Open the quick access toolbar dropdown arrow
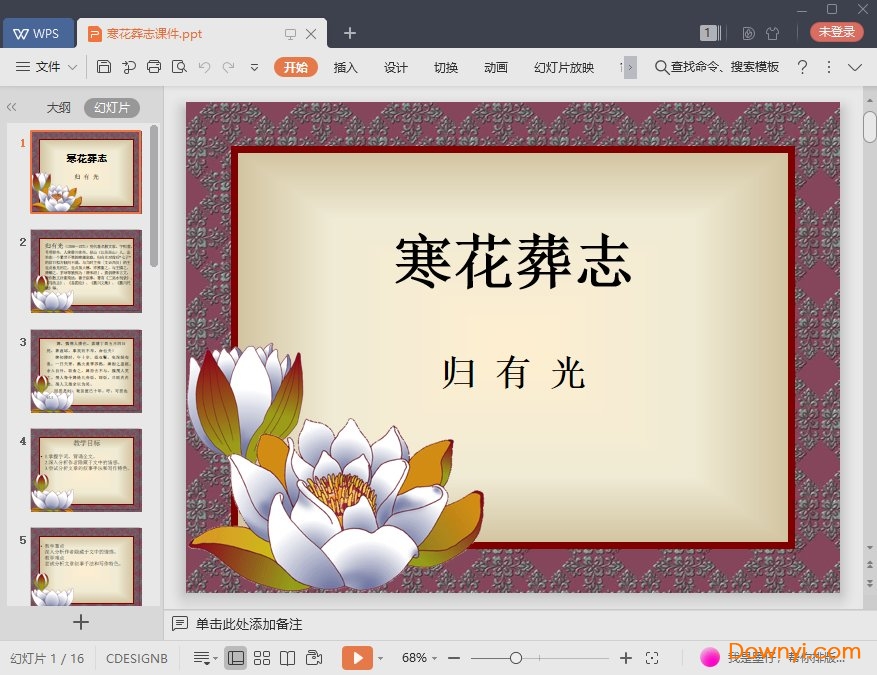The width and height of the screenshot is (877, 675). pyautogui.click(x=254, y=67)
